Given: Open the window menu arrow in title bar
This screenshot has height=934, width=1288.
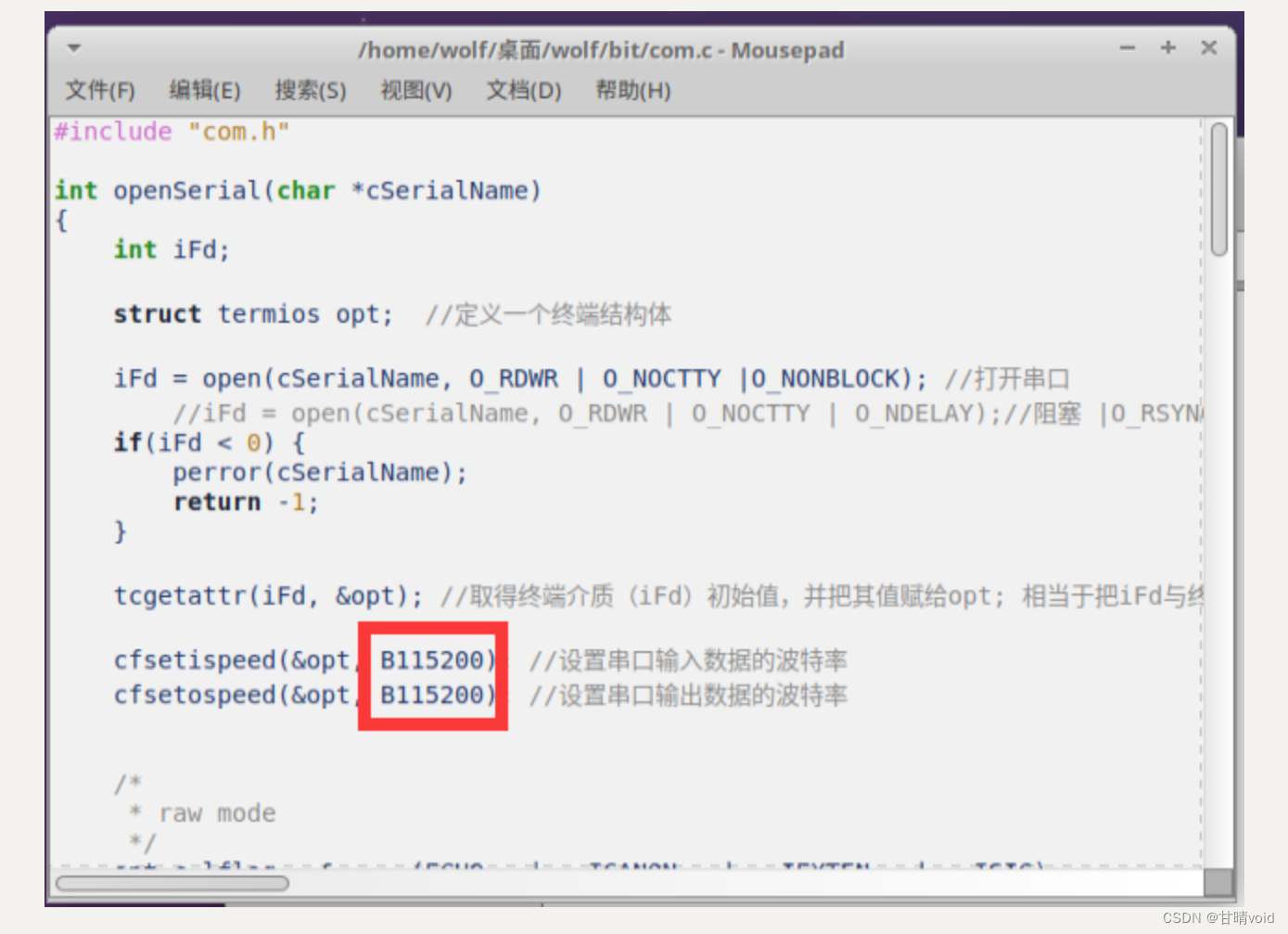Looking at the screenshot, I should [74, 48].
